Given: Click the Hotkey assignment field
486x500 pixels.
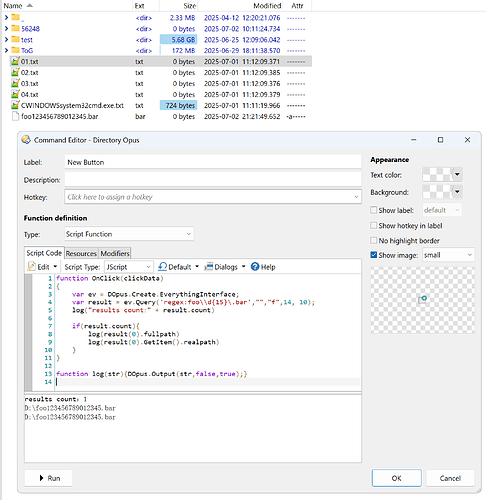Looking at the screenshot, I should tap(213, 197).
